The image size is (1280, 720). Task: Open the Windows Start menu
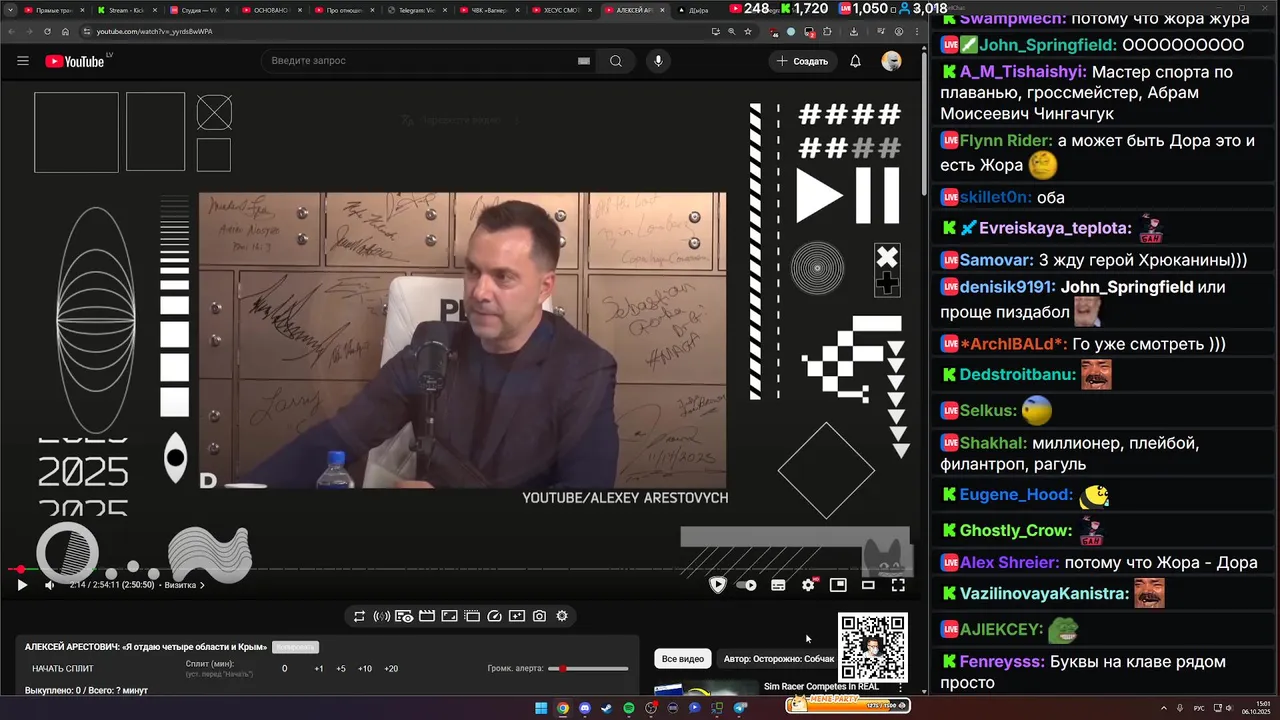[541, 708]
